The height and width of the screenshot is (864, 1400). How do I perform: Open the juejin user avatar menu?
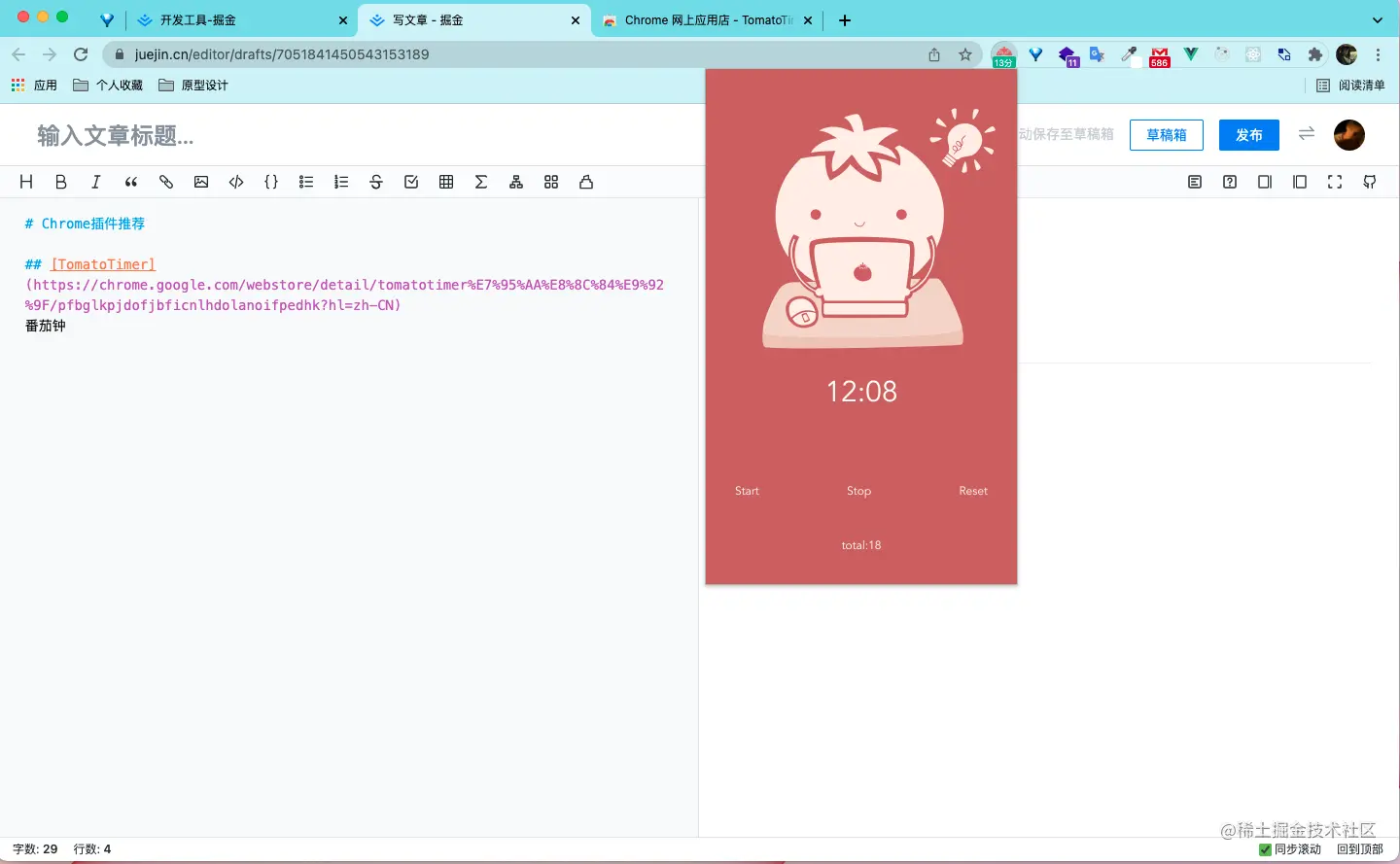1349,135
